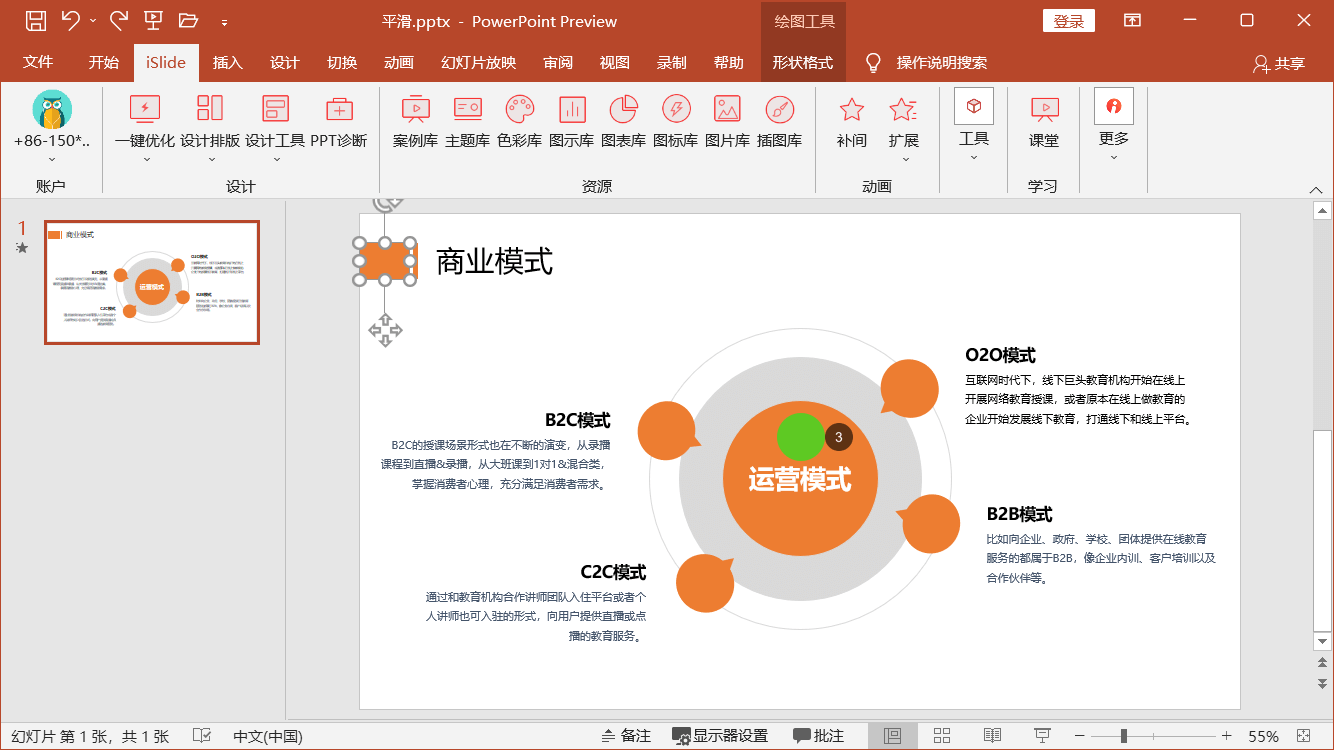This screenshot has width=1334, height=750.
Task: Open the 设计排版 tool
Action: tap(210, 122)
